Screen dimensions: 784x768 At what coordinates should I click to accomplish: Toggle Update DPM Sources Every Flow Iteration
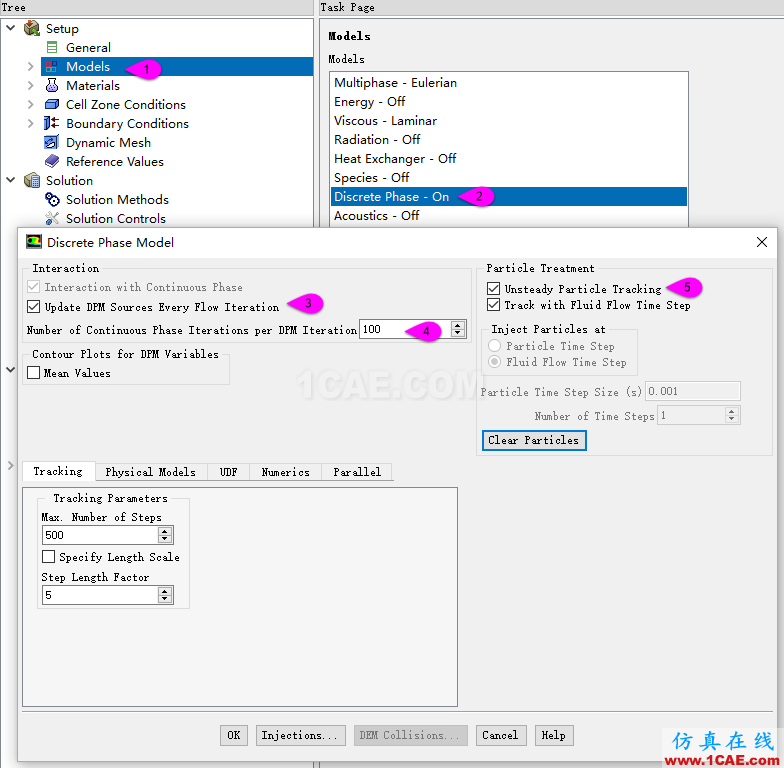click(34, 306)
